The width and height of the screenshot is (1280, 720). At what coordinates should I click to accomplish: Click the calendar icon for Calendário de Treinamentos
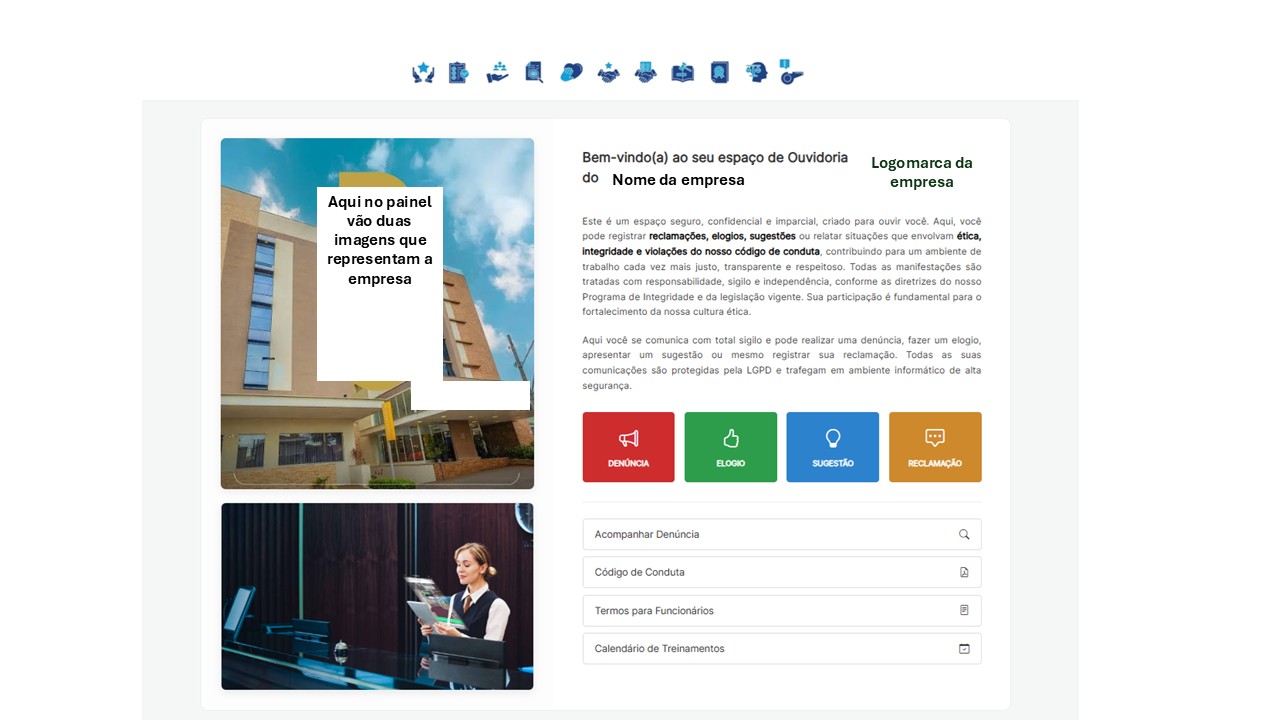click(x=964, y=648)
